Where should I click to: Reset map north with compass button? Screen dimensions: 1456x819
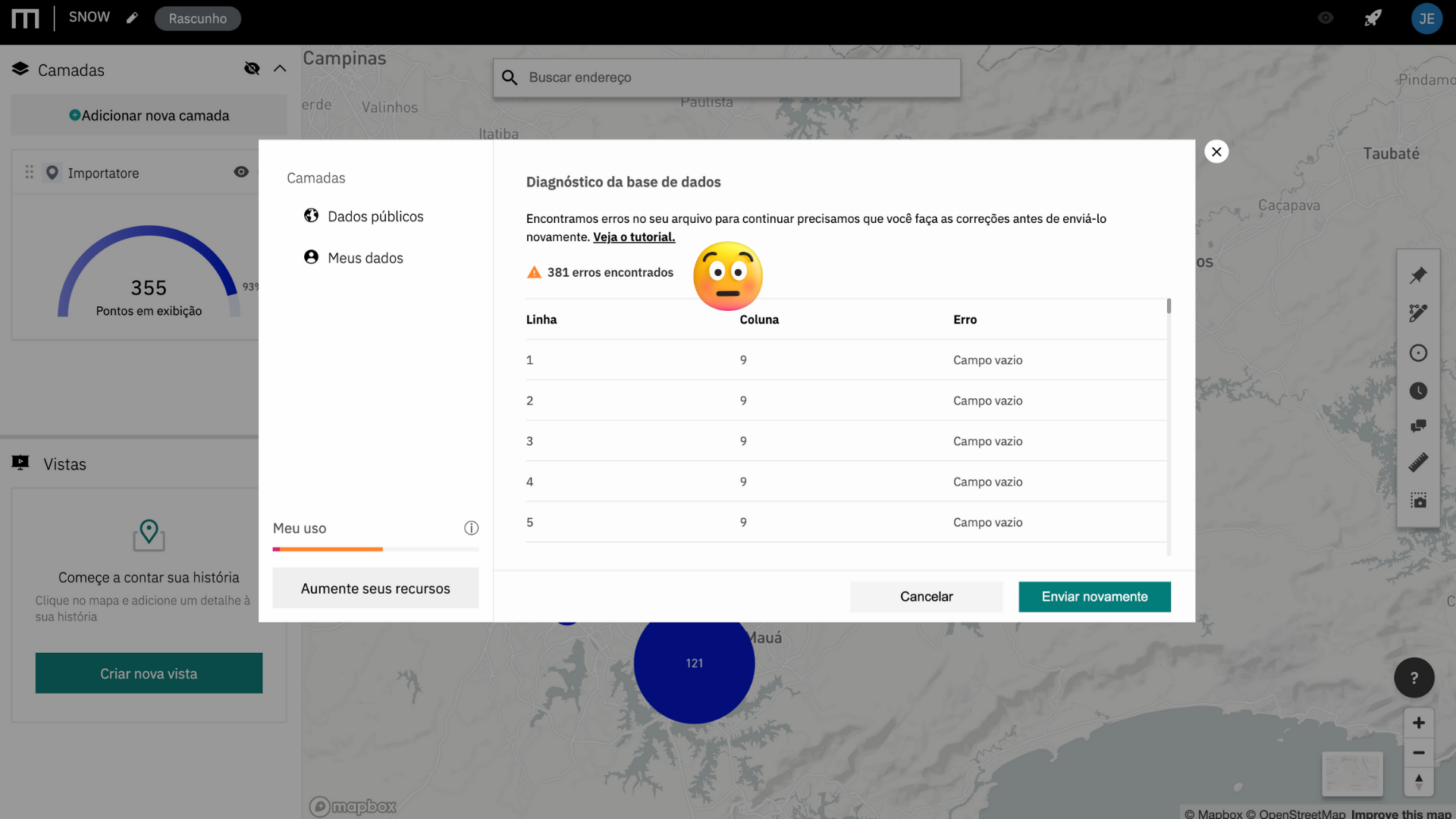click(x=1418, y=782)
